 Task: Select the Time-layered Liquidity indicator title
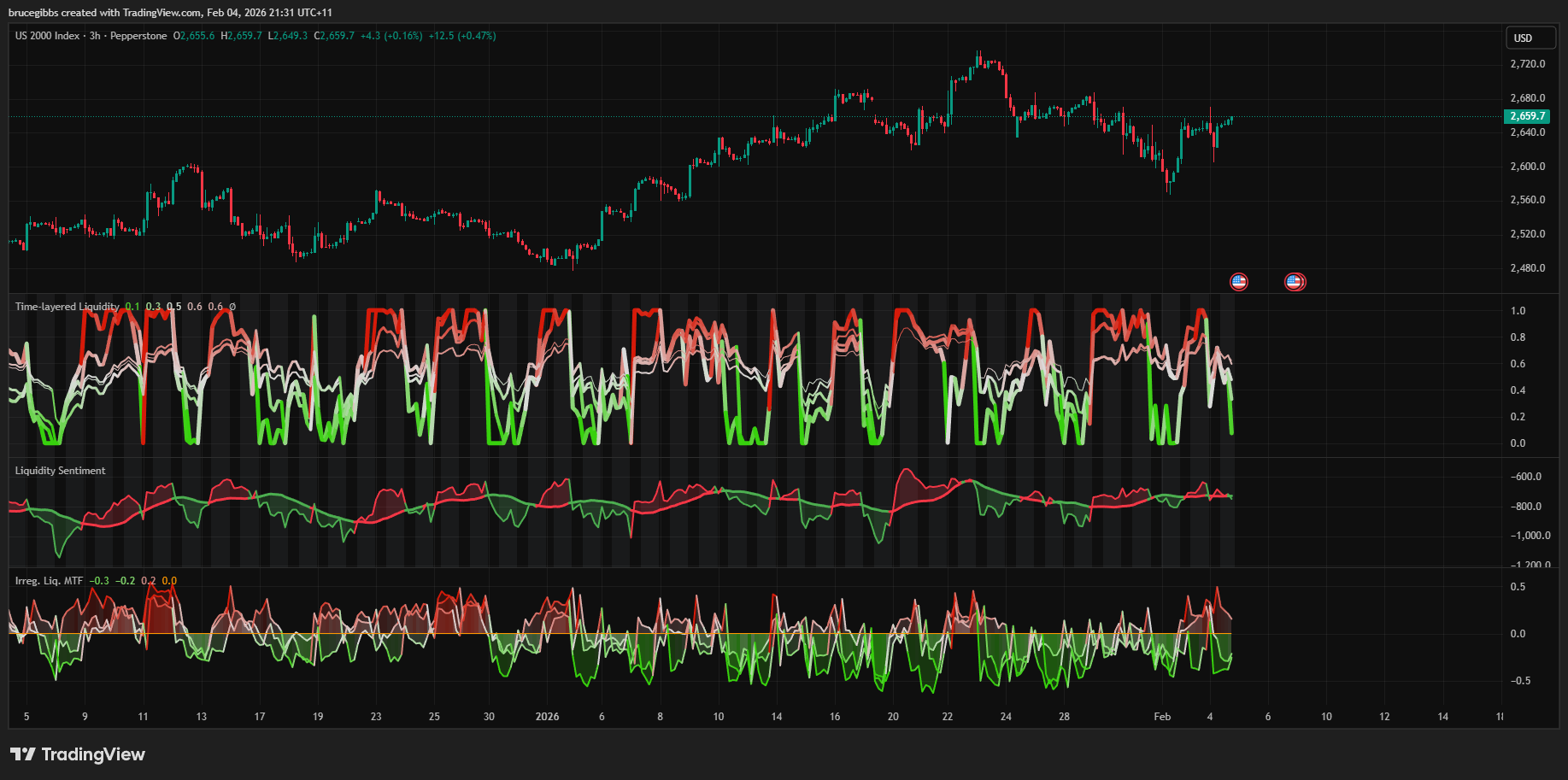pyautogui.click(x=67, y=307)
